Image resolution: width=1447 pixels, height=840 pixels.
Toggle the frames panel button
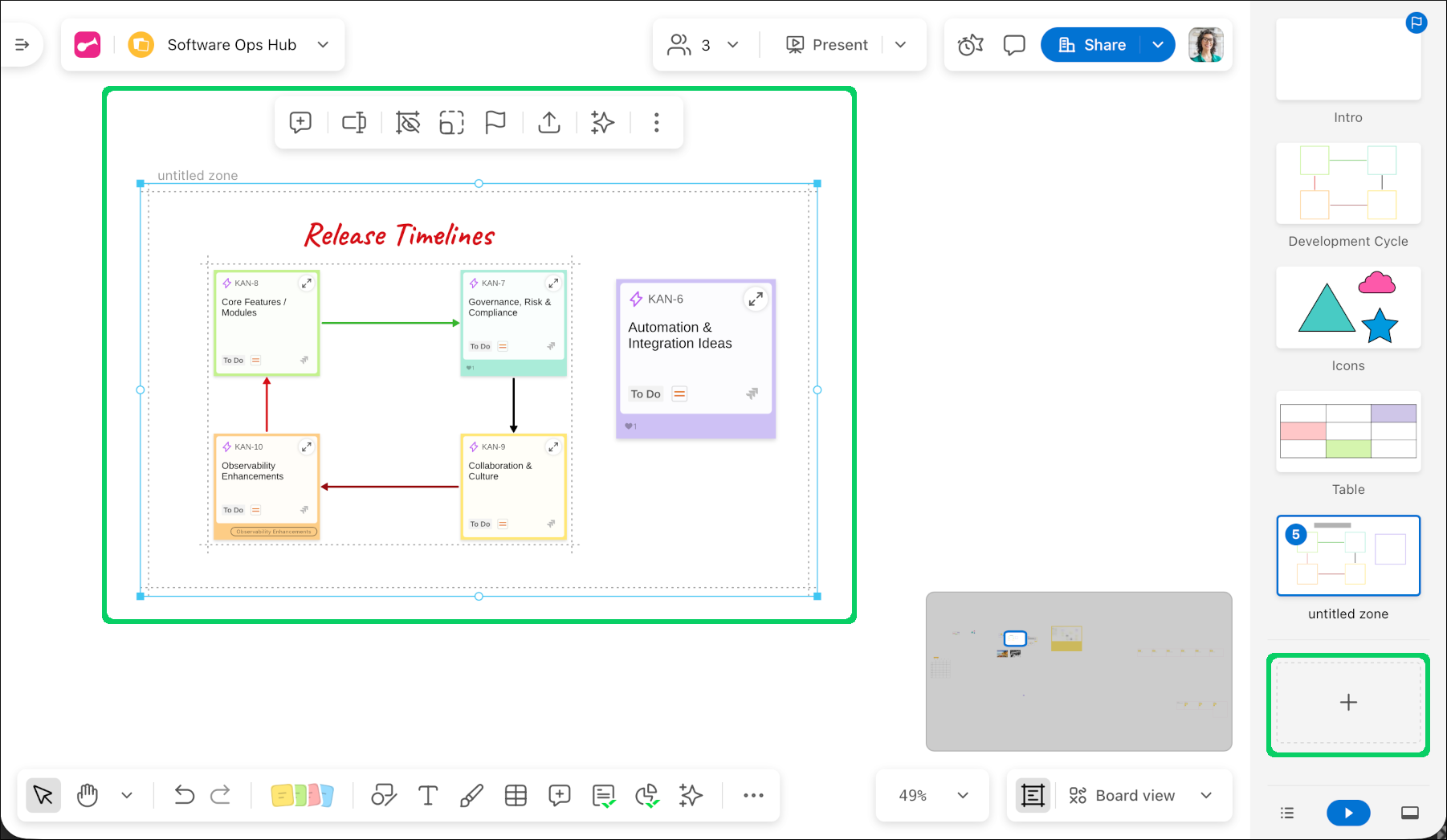pyautogui.click(x=1032, y=795)
